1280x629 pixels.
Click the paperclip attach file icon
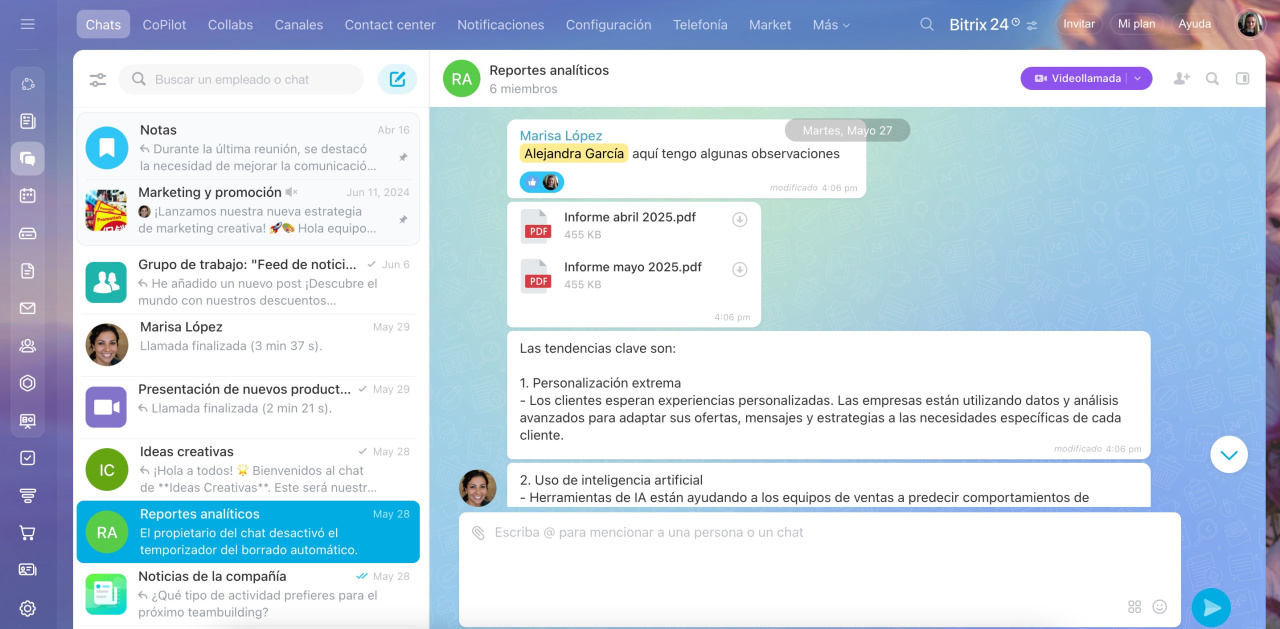478,533
